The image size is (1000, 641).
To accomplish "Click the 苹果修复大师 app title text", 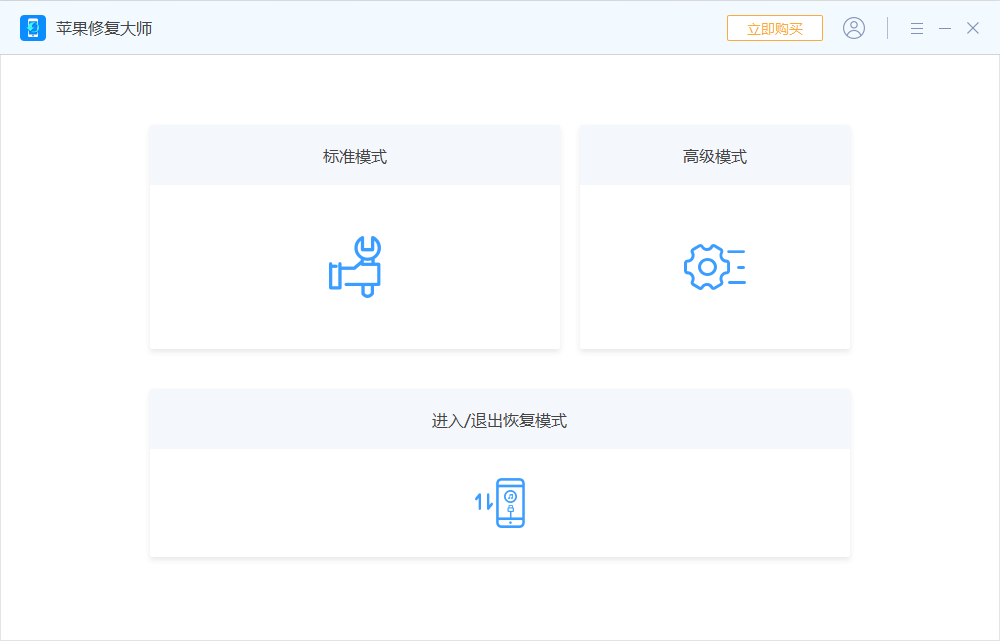I will (104, 28).
